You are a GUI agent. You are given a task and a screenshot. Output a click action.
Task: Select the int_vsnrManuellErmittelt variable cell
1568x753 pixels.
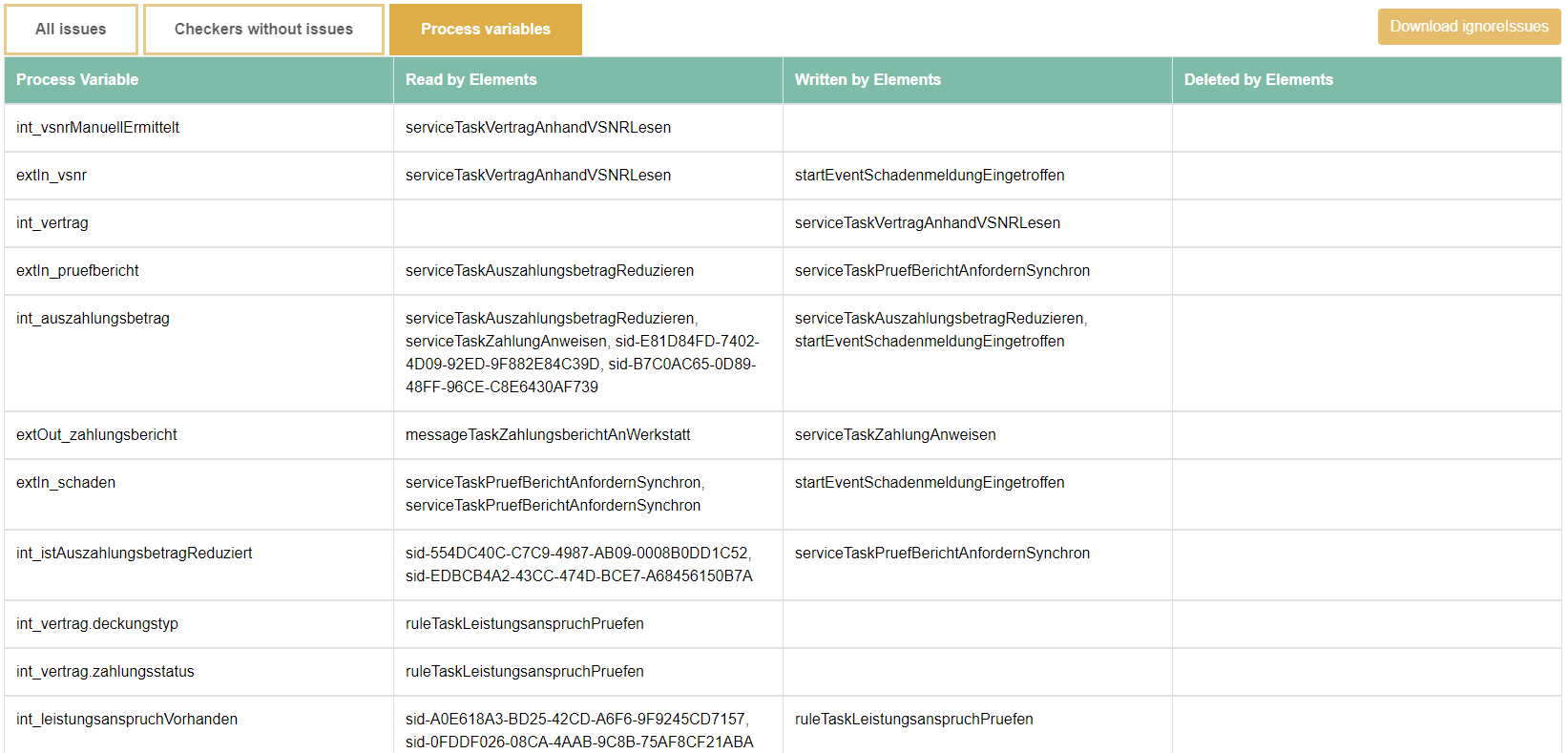(199, 128)
